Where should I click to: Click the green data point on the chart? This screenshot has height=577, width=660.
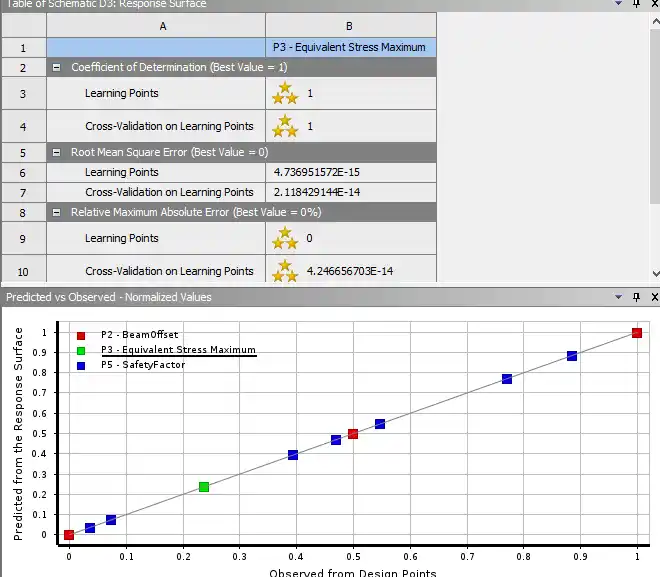pos(204,487)
